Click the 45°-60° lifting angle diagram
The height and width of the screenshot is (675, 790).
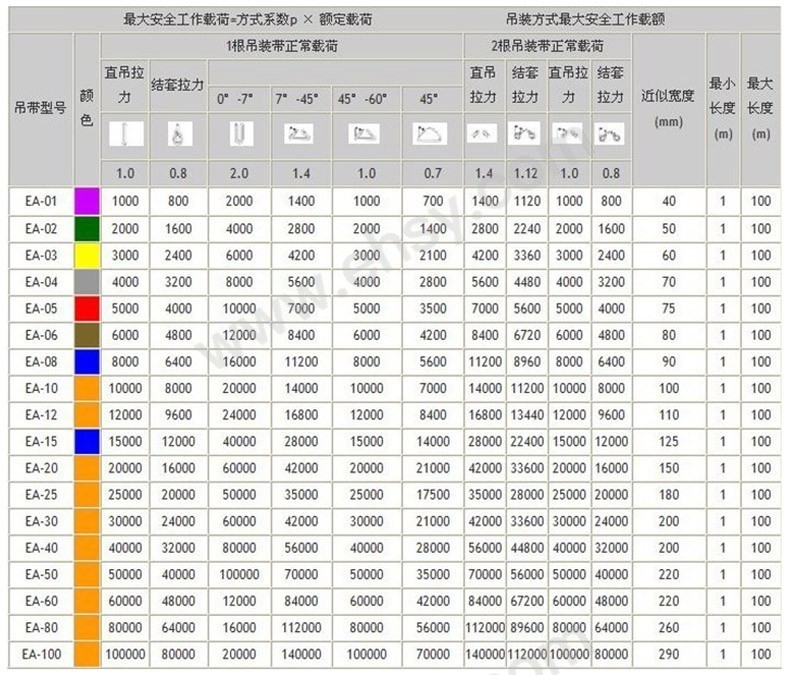[x=364, y=134]
